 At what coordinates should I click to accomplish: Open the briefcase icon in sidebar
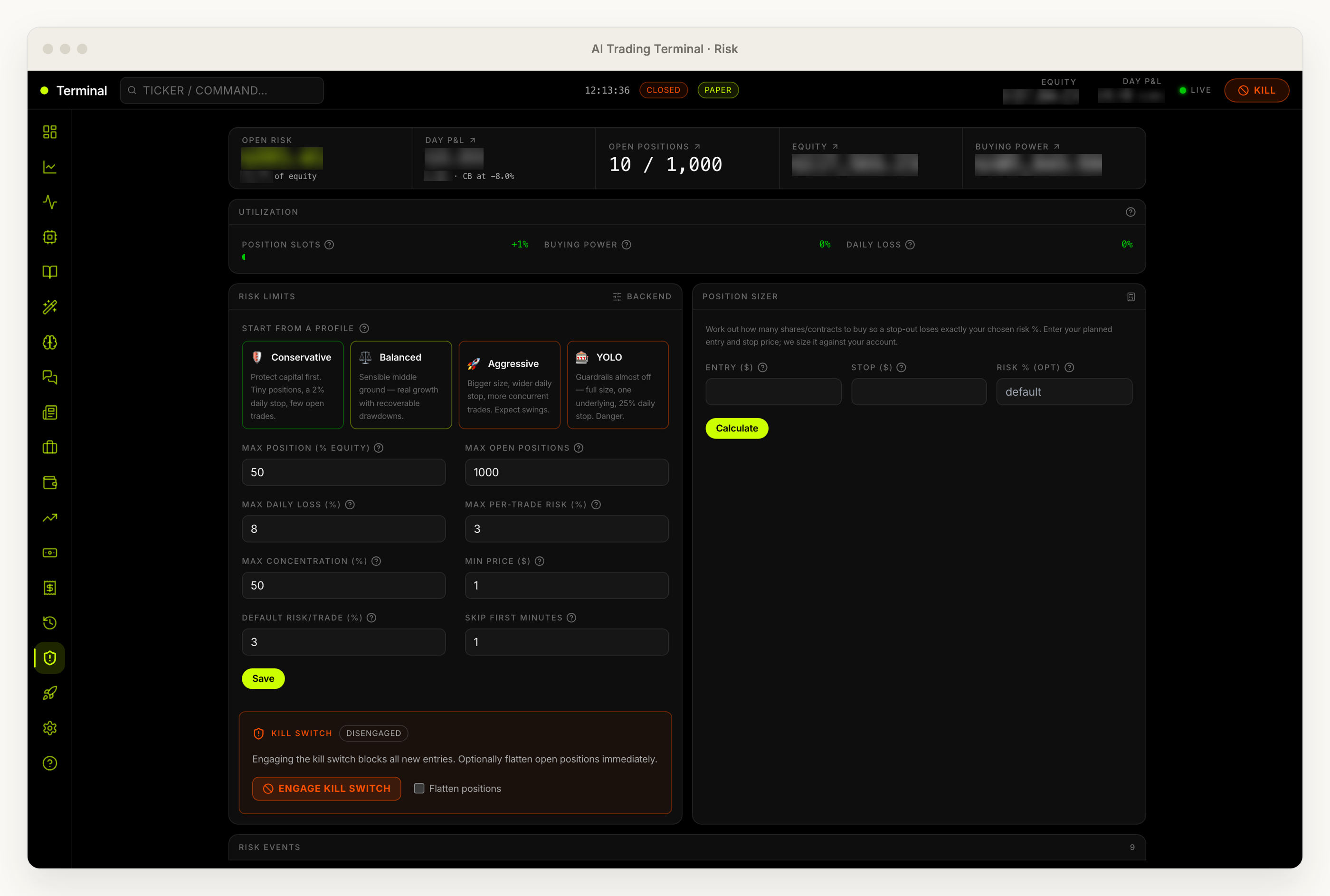coord(50,448)
